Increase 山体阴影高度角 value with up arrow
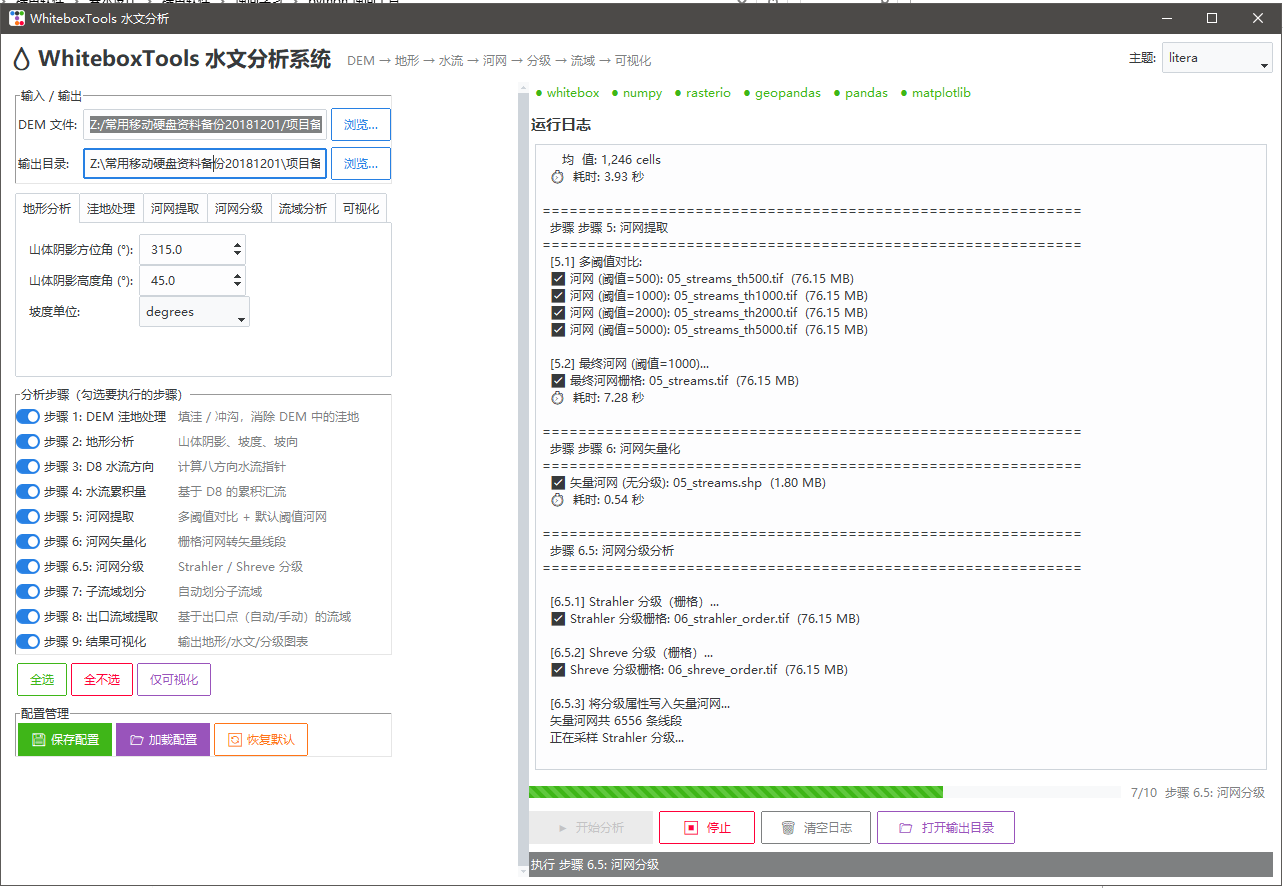Viewport: 1283px width, 888px height. click(x=237, y=276)
